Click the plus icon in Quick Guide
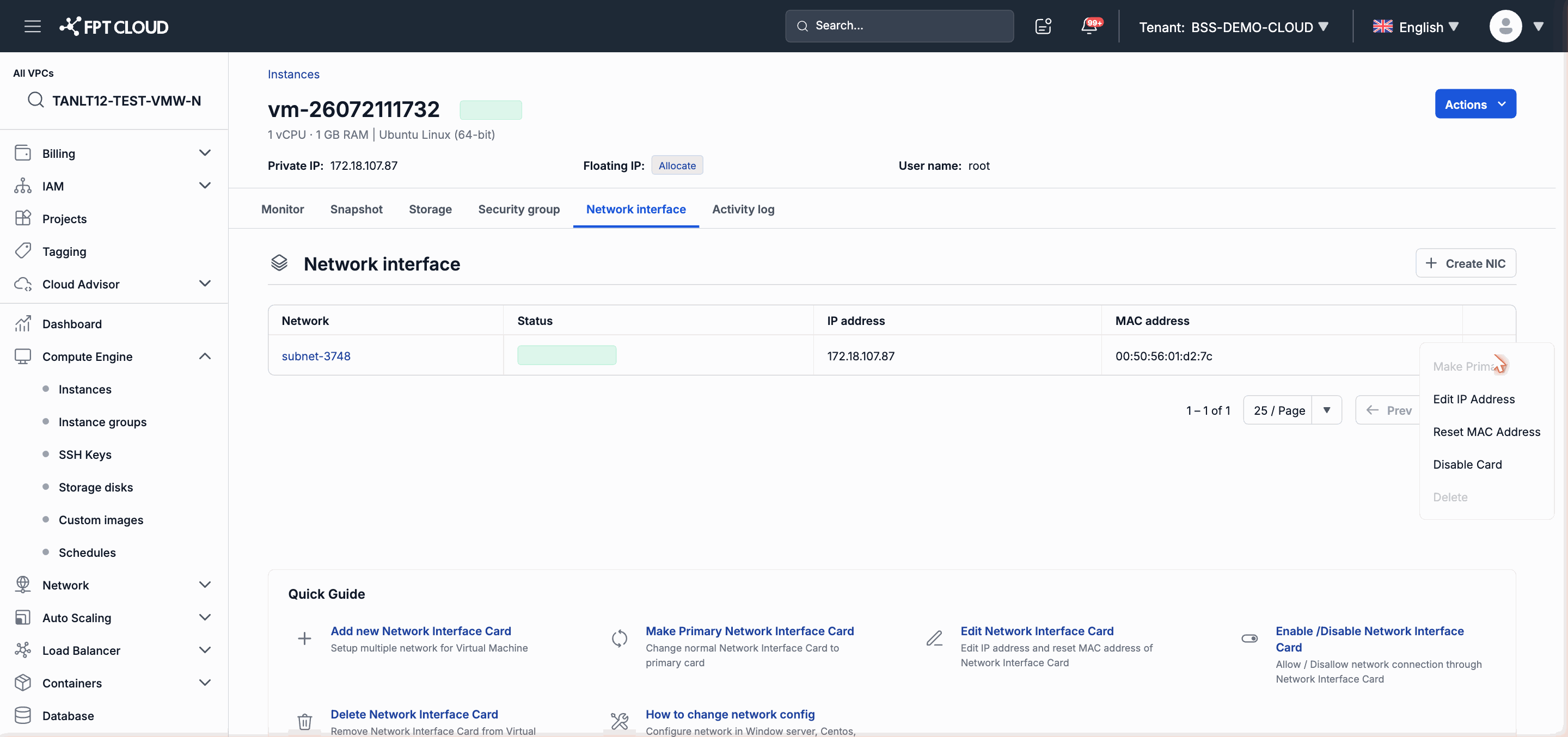1568x737 pixels. tap(304, 638)
